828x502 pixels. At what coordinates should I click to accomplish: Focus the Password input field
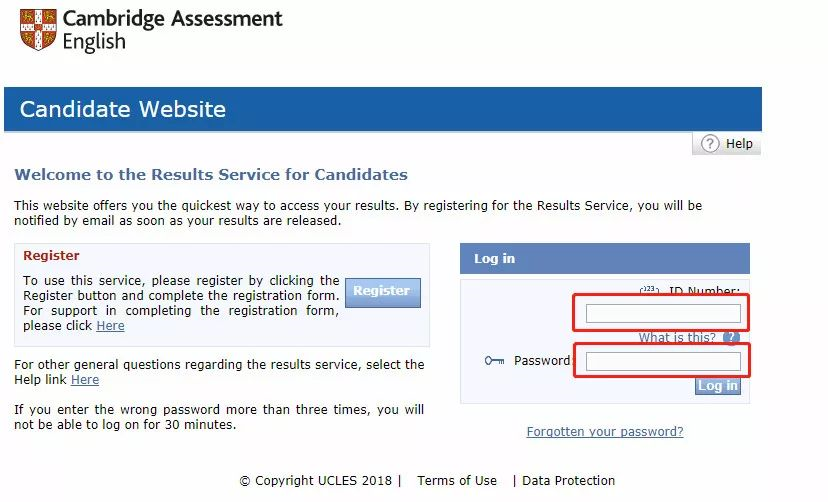point(663,361)
